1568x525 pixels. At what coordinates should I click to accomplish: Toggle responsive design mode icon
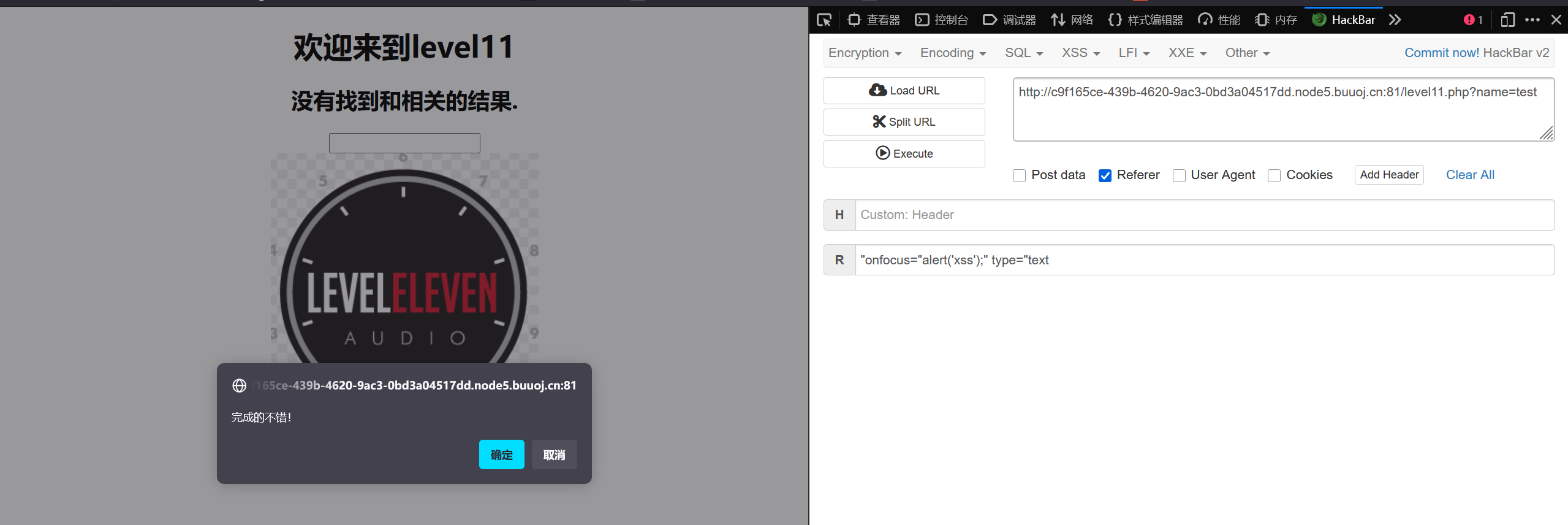pos(1507,20)
